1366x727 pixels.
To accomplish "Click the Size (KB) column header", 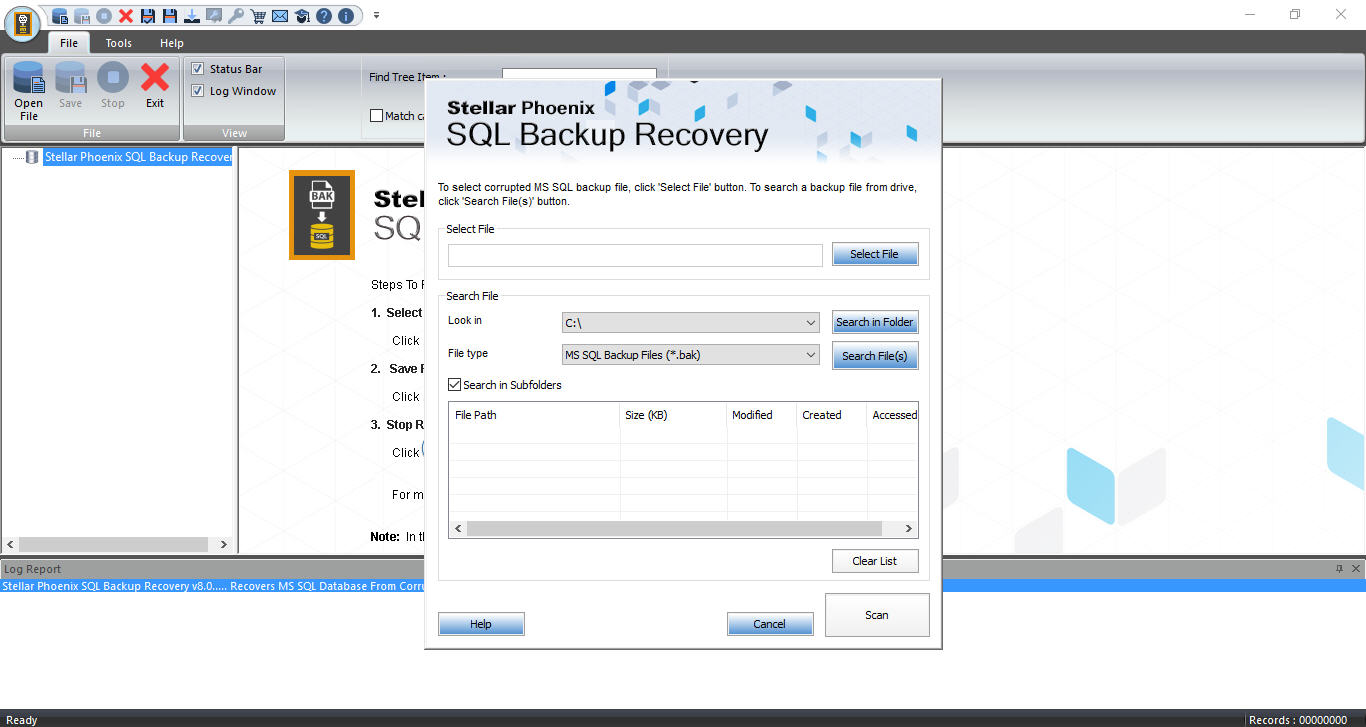I will tap(673, 415).
